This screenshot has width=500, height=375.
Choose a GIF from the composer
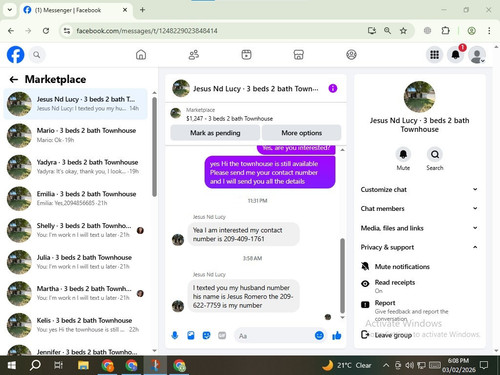coord(222,335)
